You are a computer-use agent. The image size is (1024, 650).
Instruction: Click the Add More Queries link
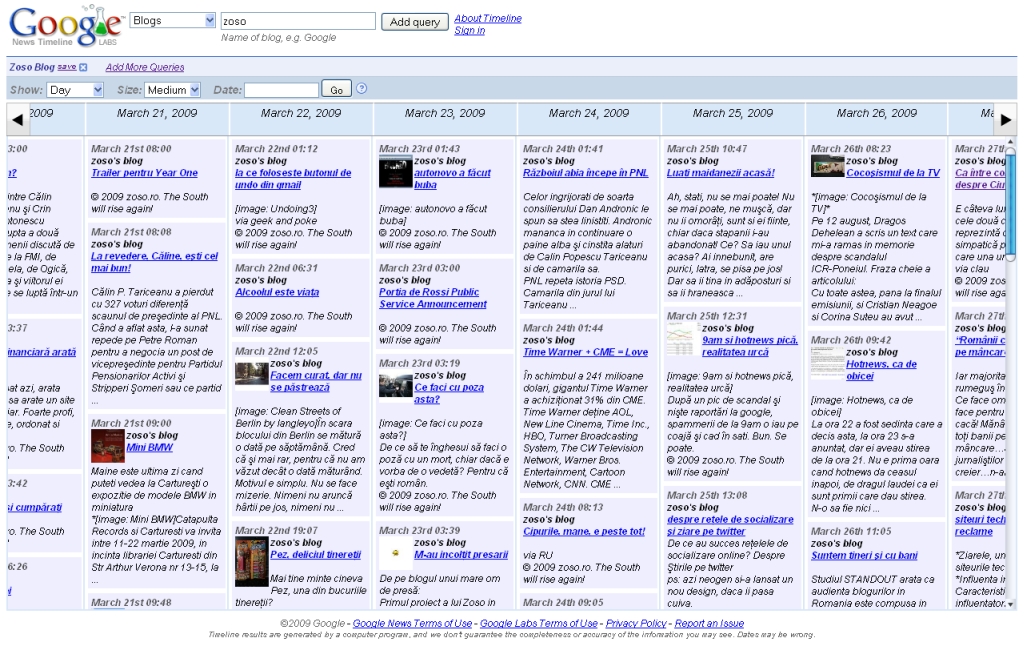tap(145, 68)
